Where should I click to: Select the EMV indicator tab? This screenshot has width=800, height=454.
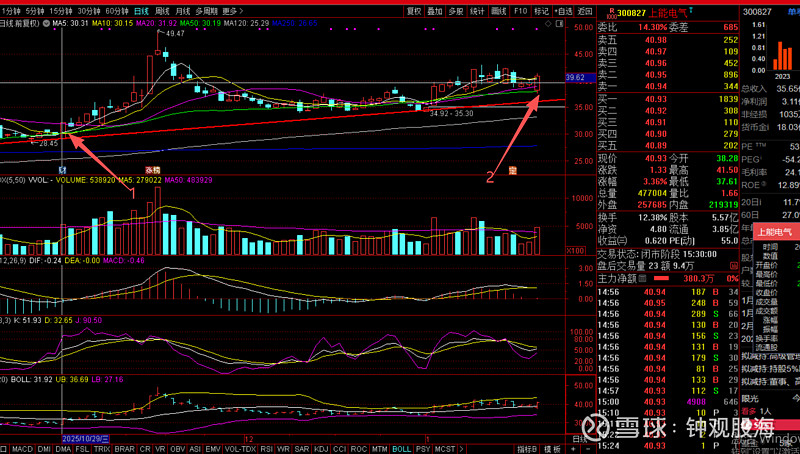(213, 449)
